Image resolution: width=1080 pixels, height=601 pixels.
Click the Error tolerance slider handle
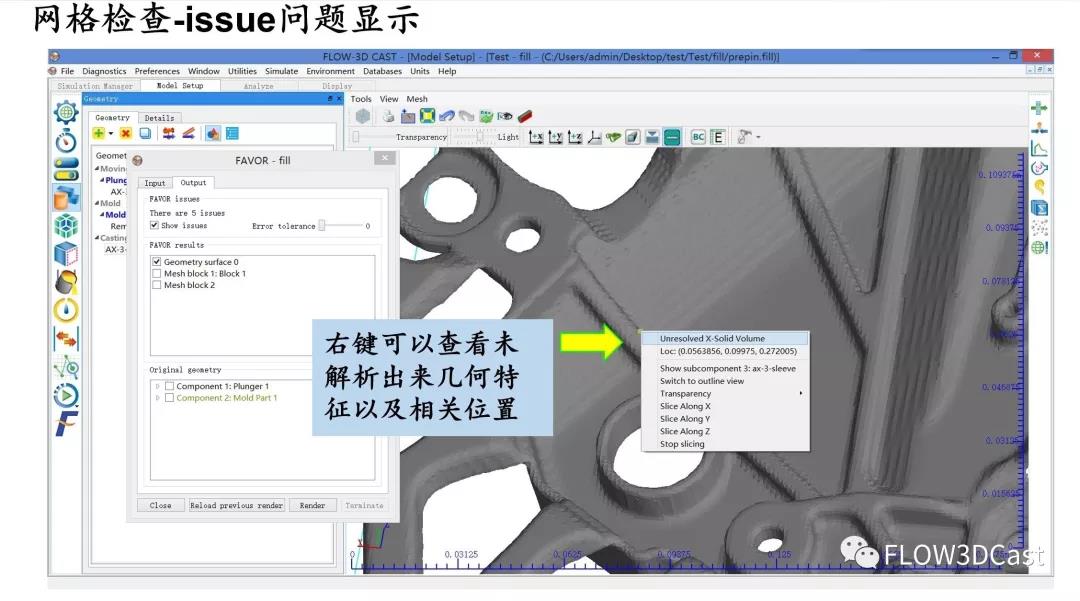[x=322, y=226]
